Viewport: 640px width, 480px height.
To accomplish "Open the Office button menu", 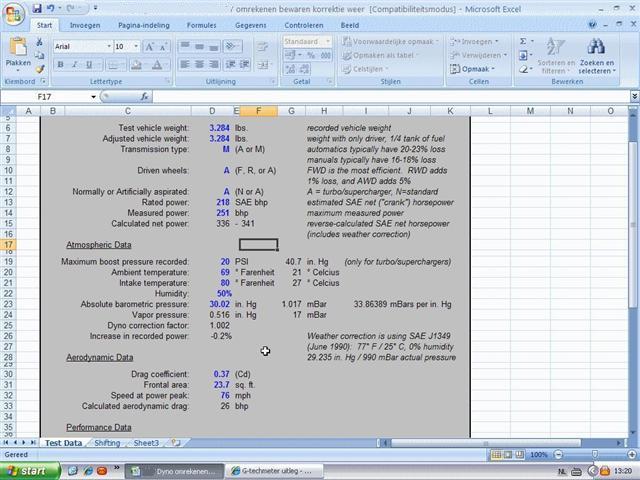I will [13, 15].
